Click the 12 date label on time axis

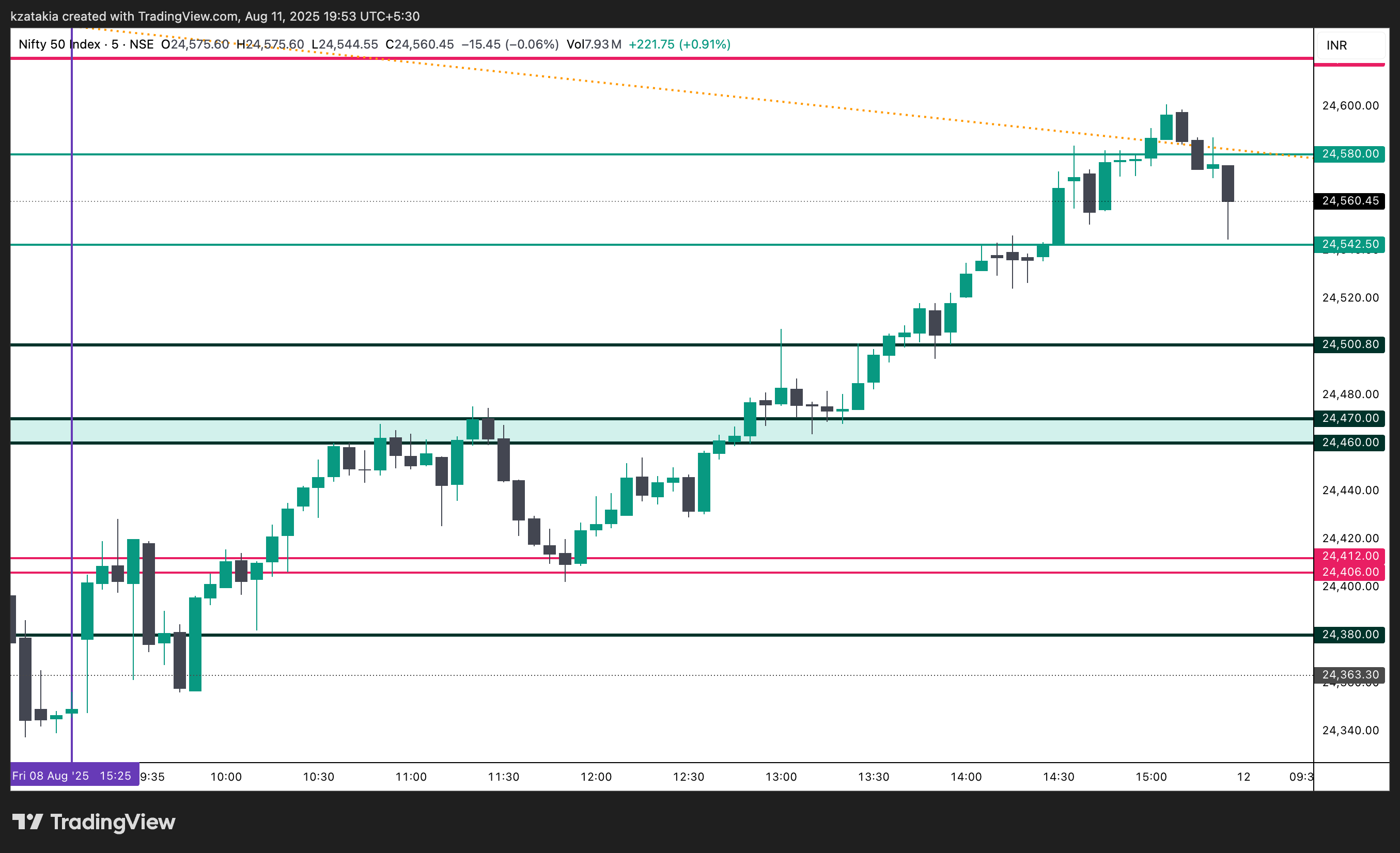pos(1244,777)
